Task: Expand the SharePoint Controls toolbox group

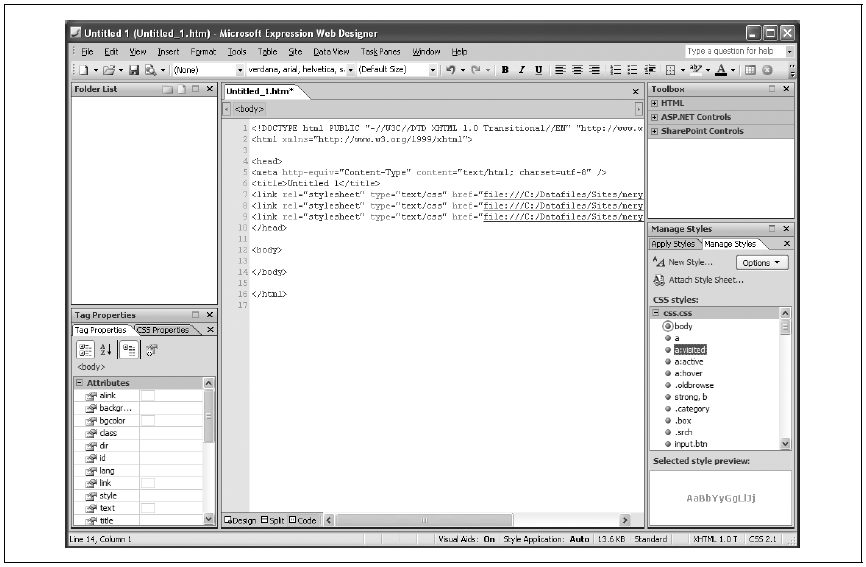Action: [x=654, y=131]
